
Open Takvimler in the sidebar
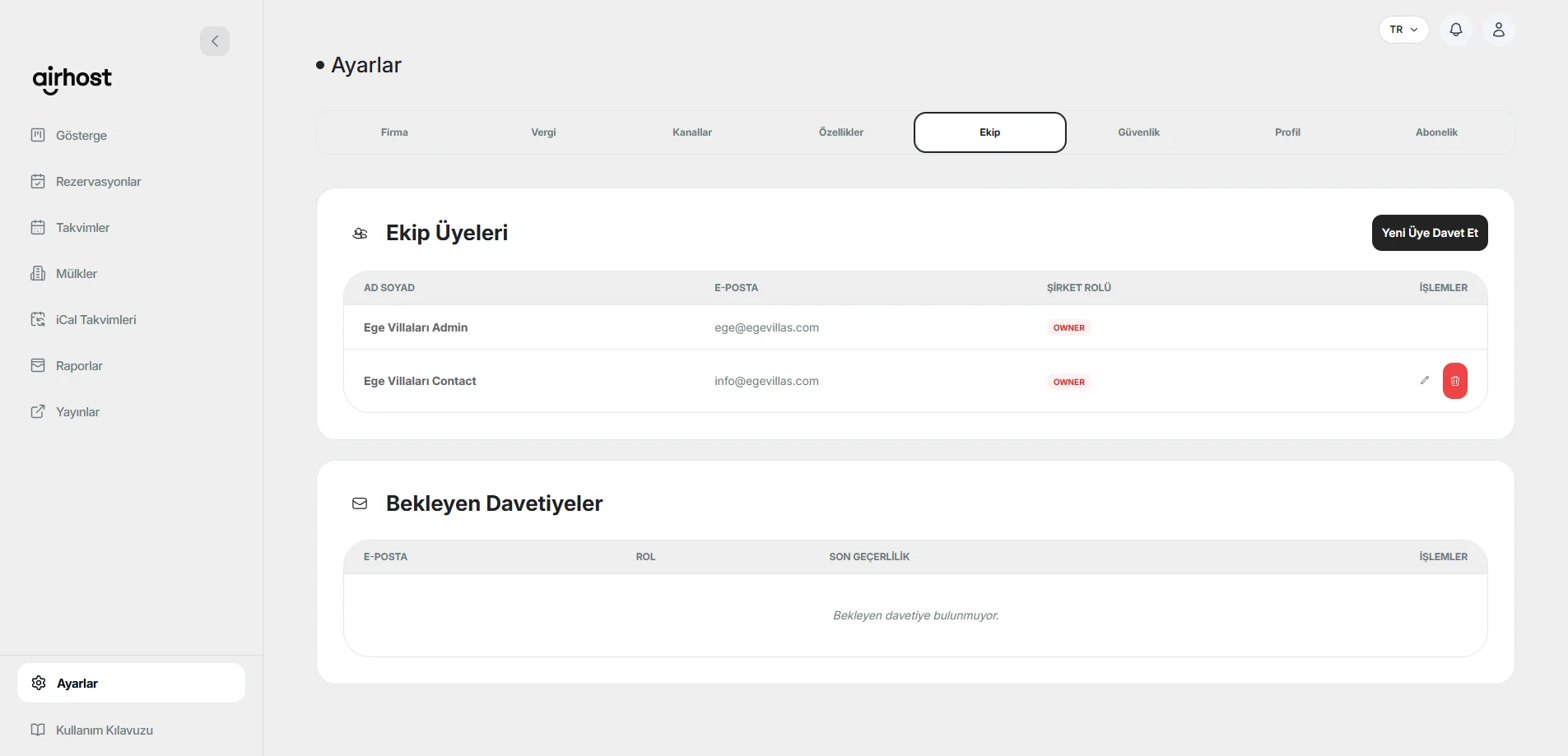pyautogui.click(x=132, y=227)
